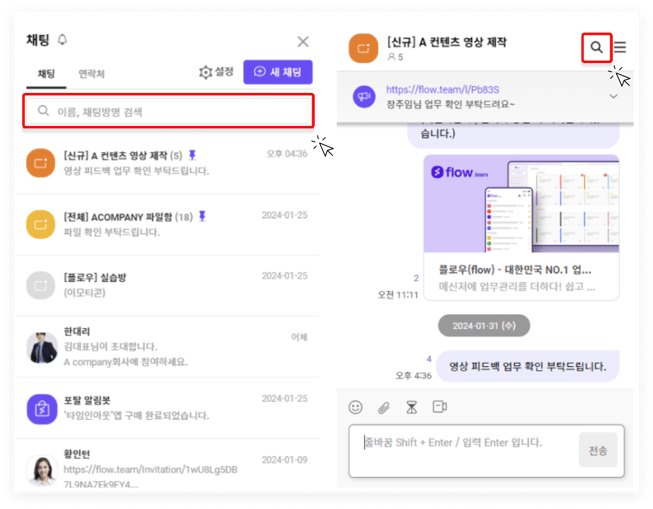Close the chat list panel with X
653x509 pixels.
(303, 41)
